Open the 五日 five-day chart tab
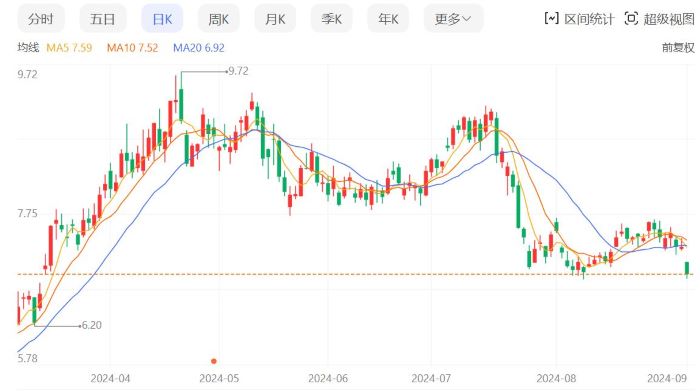Image resolution: width=700 pixels, height=392 pixels. tap(103, 19)
